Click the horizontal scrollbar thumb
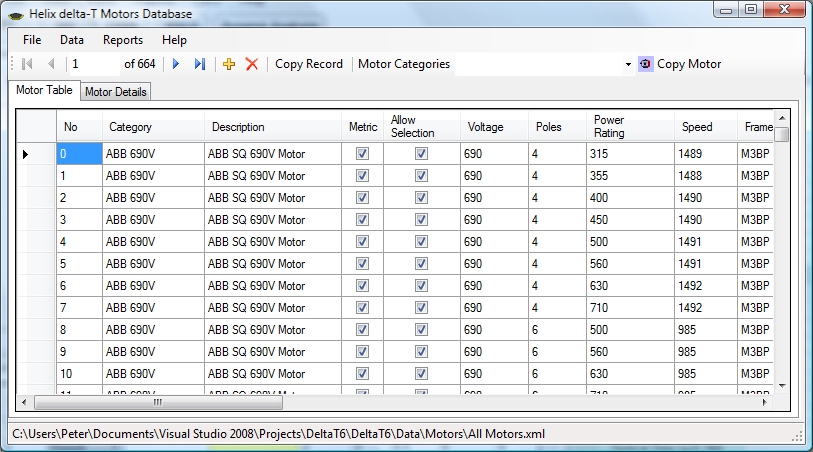 pos(158,402)
